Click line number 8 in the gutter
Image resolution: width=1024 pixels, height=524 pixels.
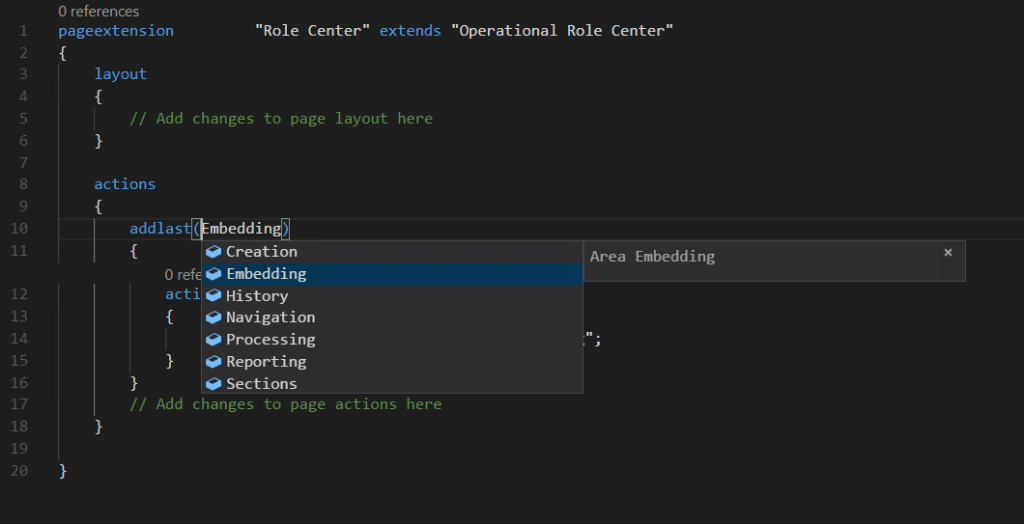(x=23, y=184)
